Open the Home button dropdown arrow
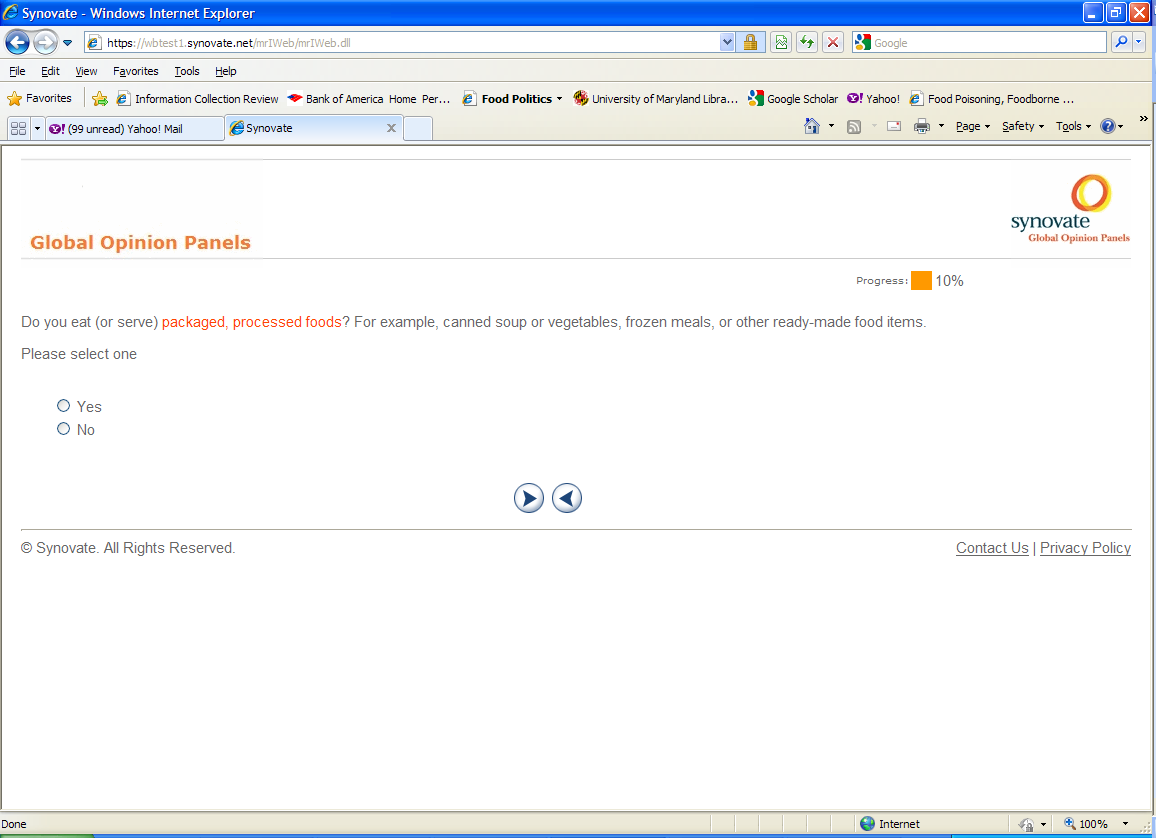The width and height of the screenshot is (1156, 838). click(x=832, y=126)
